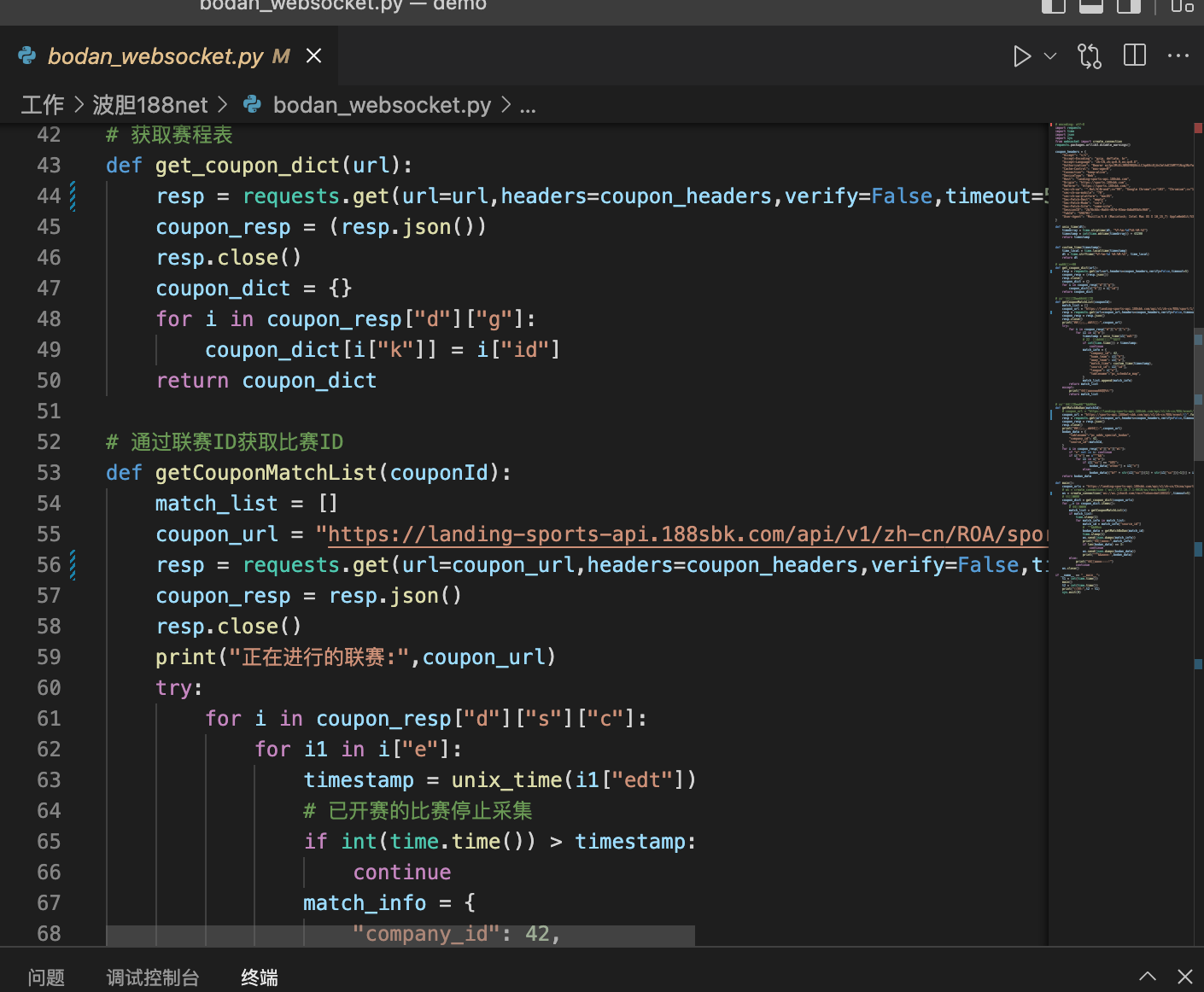Switch to the 终端 panel tab
Image resolution: width=1204 pixels, height=992 pixels.
(260, 977)
